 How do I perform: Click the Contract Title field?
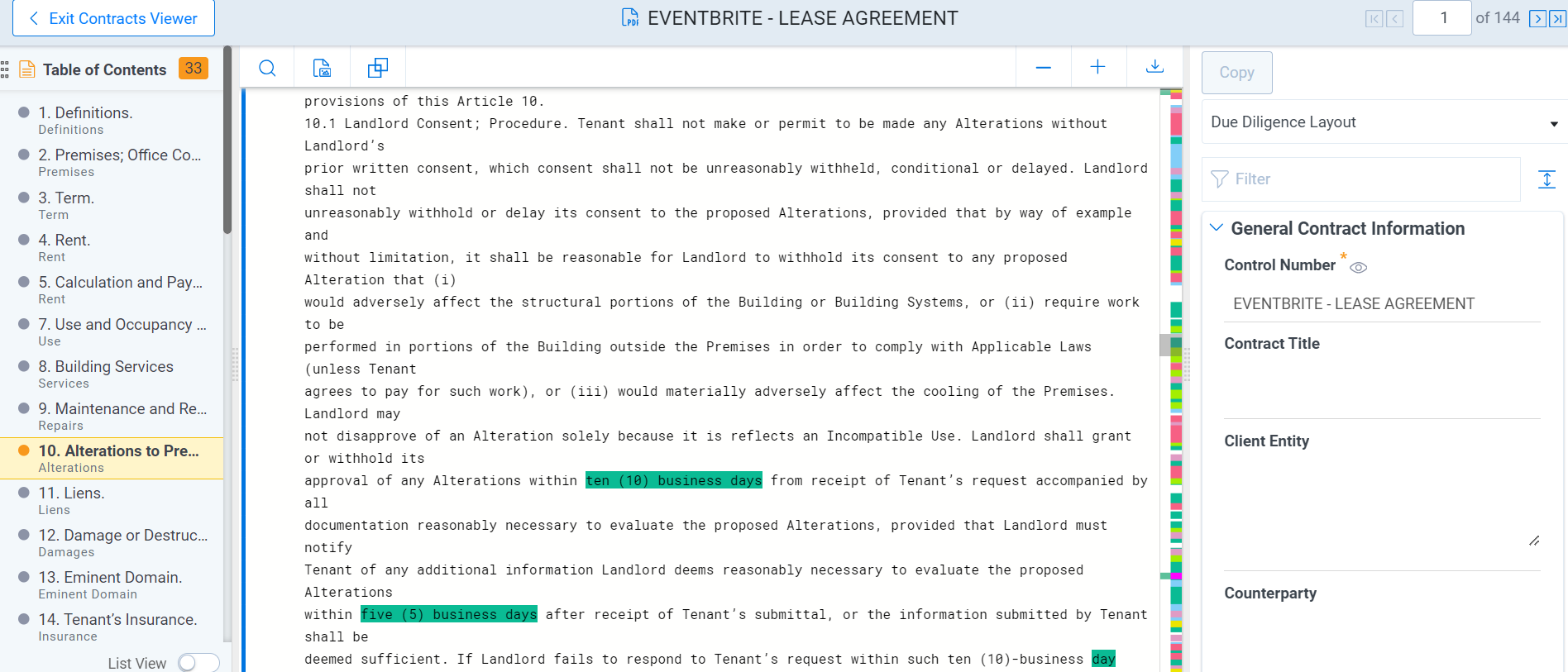pyautogui.click(x=1382, y=387)
